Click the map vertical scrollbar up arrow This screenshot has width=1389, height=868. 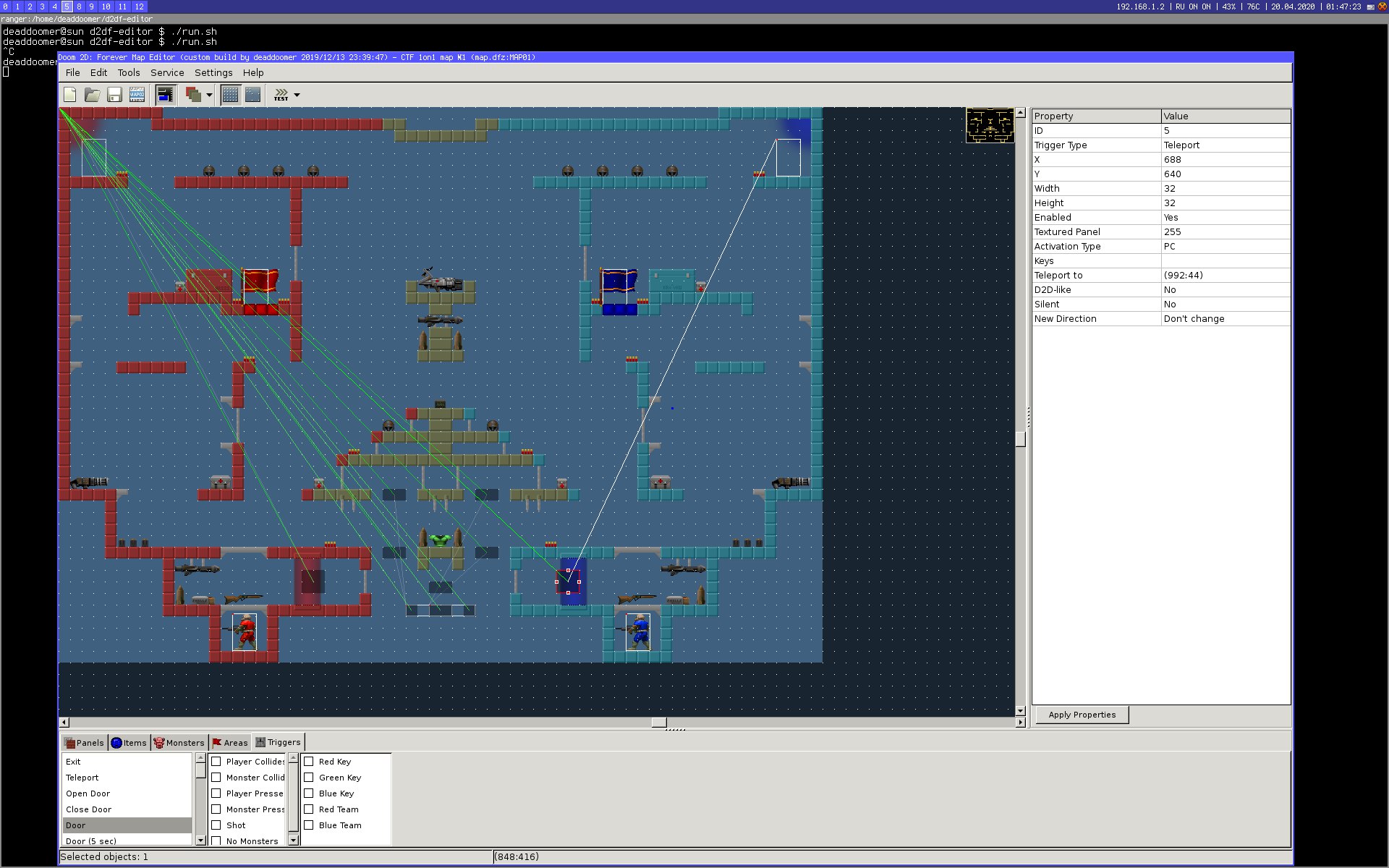(x=1021, y=113)
